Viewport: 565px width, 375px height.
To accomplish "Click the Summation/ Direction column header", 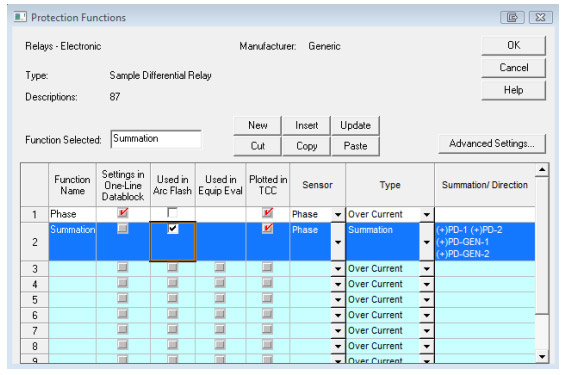I will point(485,185).
